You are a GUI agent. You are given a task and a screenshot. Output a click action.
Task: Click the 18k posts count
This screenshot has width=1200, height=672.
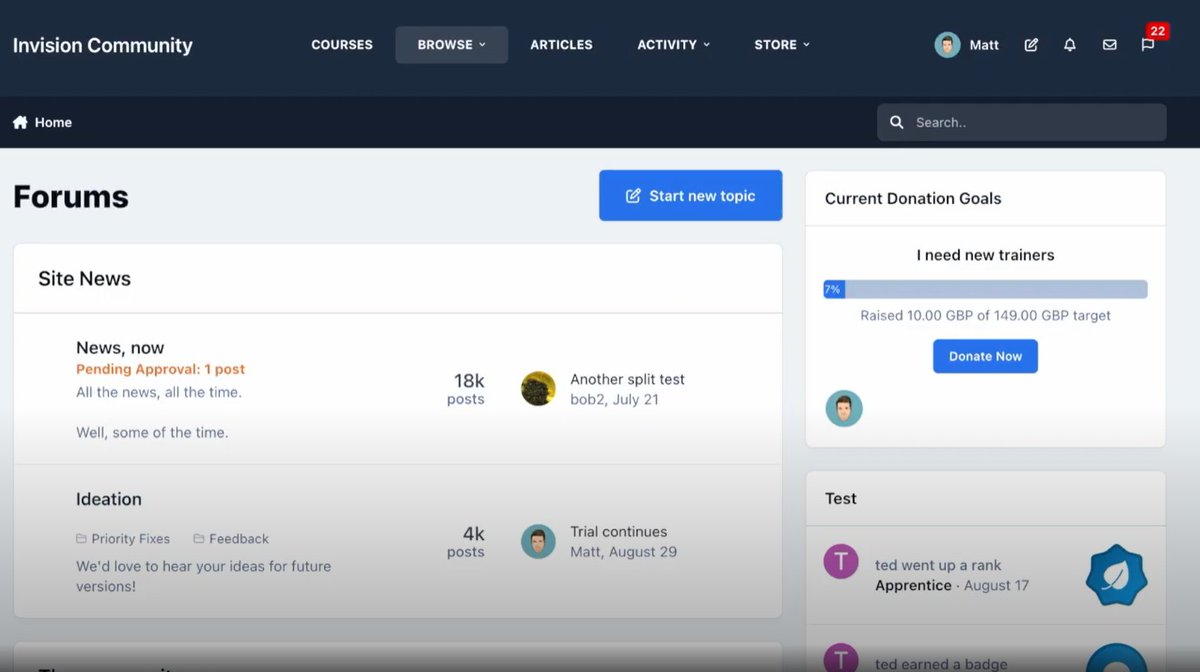pyautogui.click(x=466, y=389)
